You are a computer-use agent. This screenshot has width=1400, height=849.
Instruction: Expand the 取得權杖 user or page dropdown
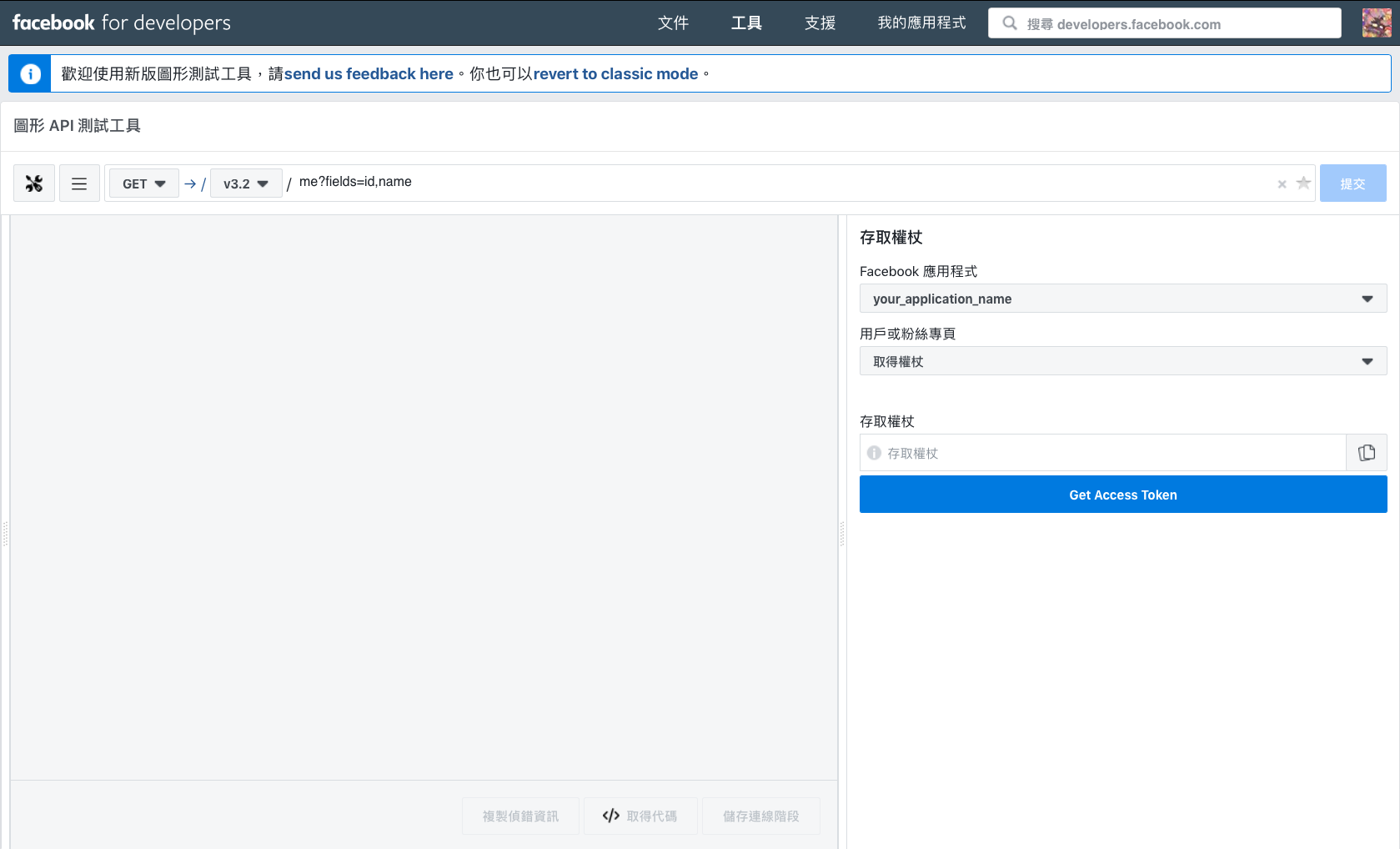(x=1123, y=361)
